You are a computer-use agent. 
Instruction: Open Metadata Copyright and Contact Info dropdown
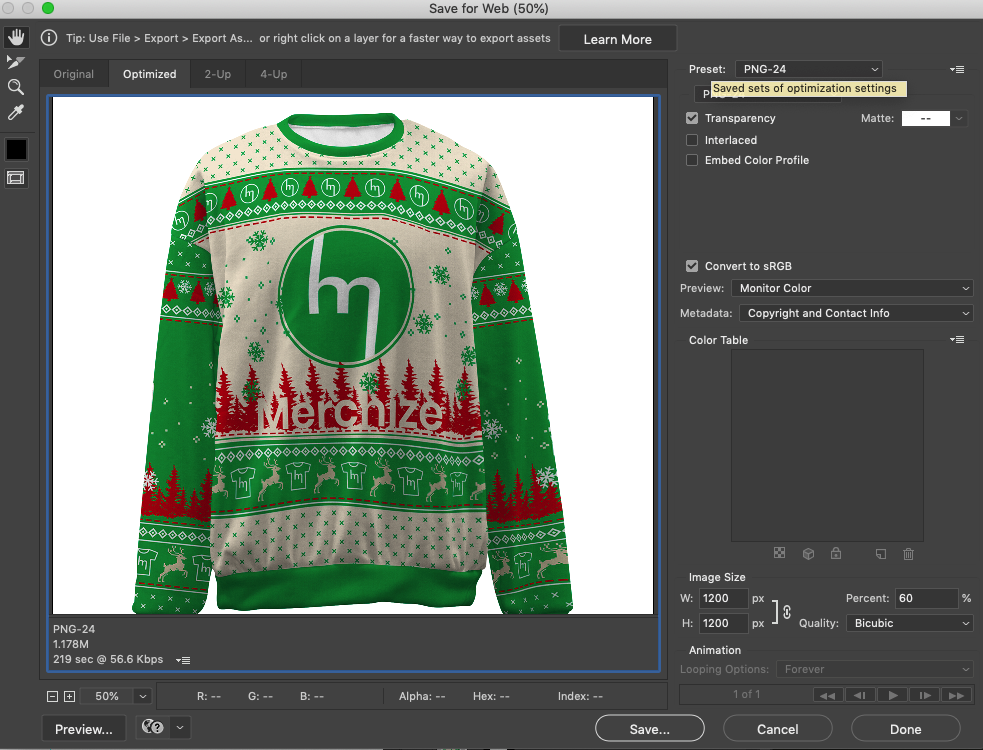pos(856,313)
